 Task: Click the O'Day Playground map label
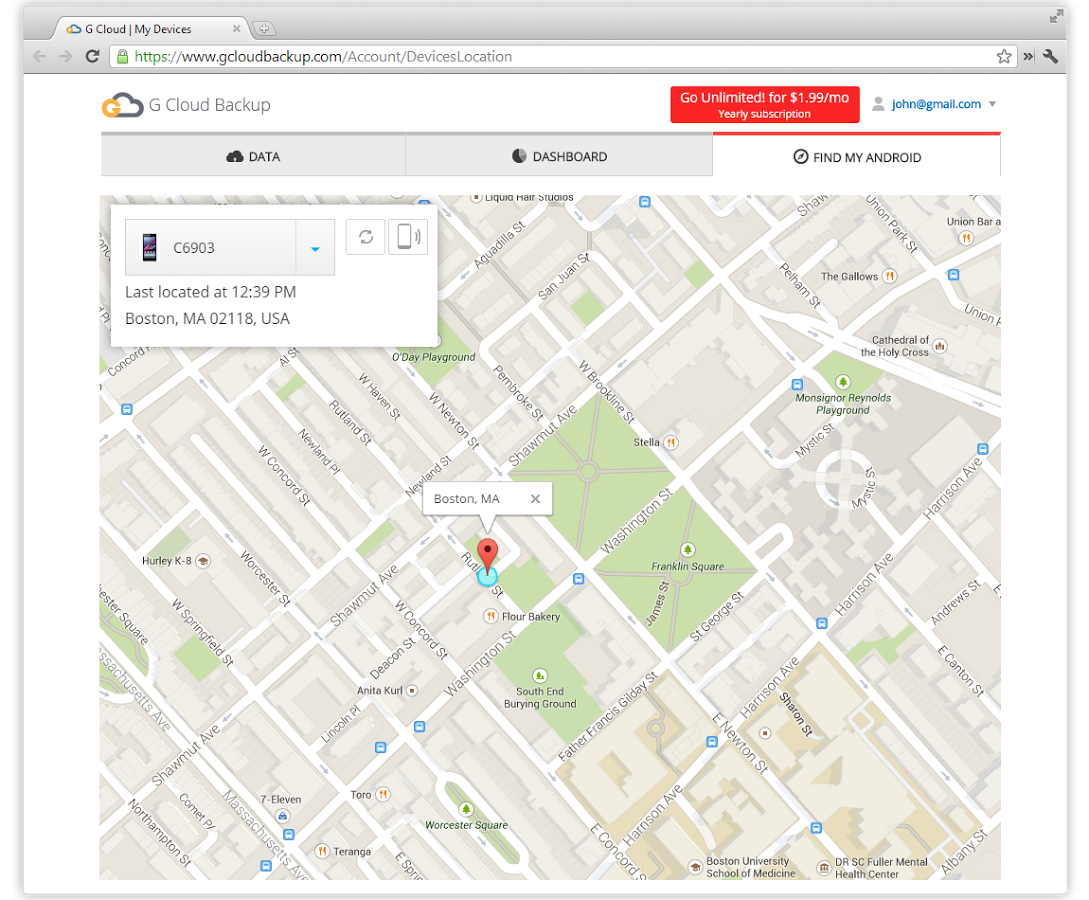pyautogui.click(x=433, y=357)
